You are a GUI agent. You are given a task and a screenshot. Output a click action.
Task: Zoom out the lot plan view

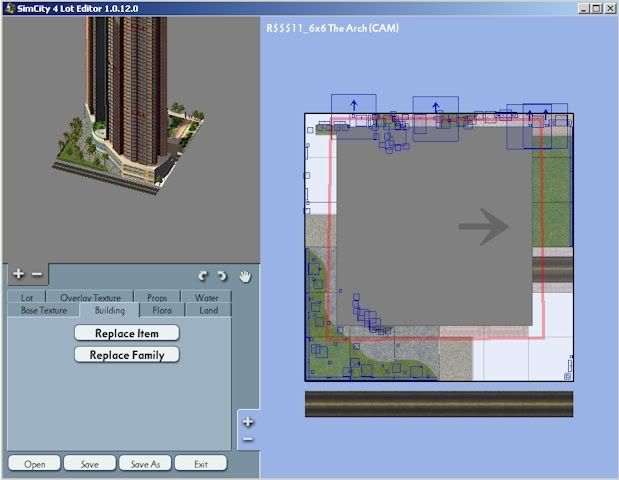(x=248, y=439)
